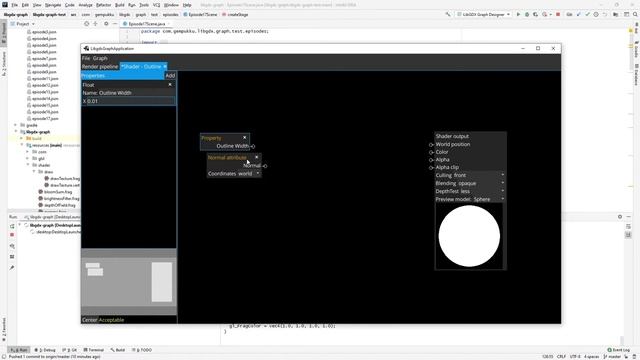
Task: Click the rerun icon in Run panel
Action: click(12, 226)
